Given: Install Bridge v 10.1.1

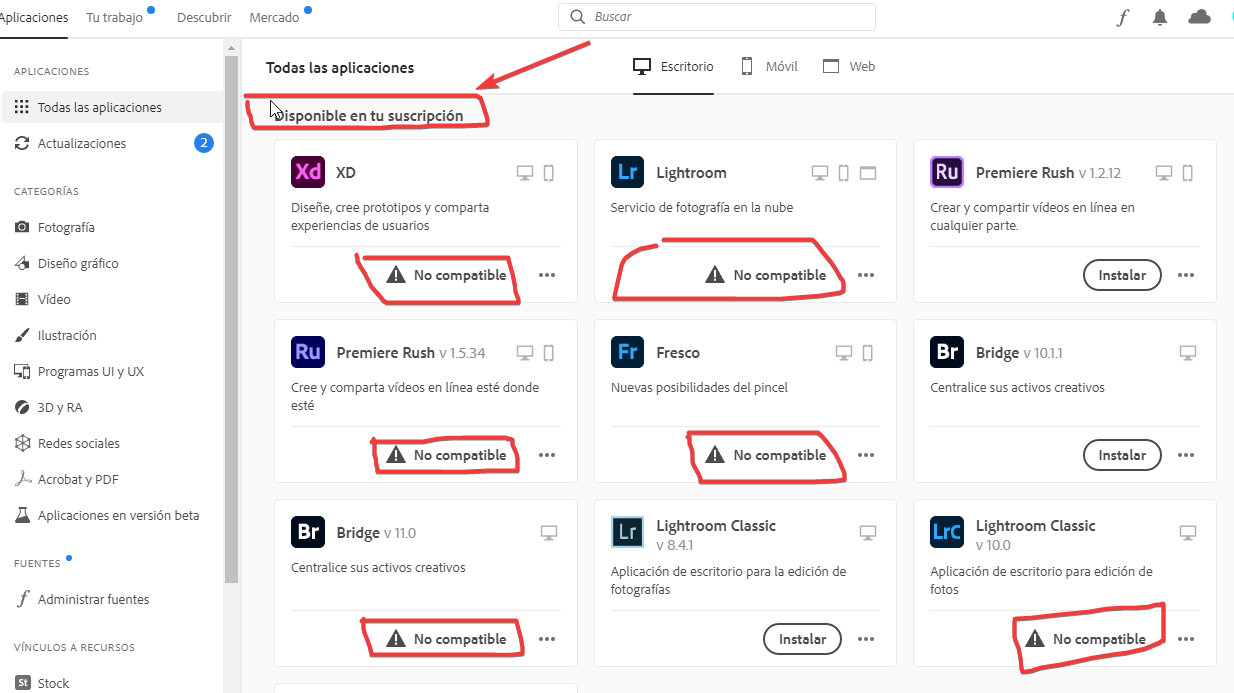Looking at the screenshot, I should point(1122,455).
